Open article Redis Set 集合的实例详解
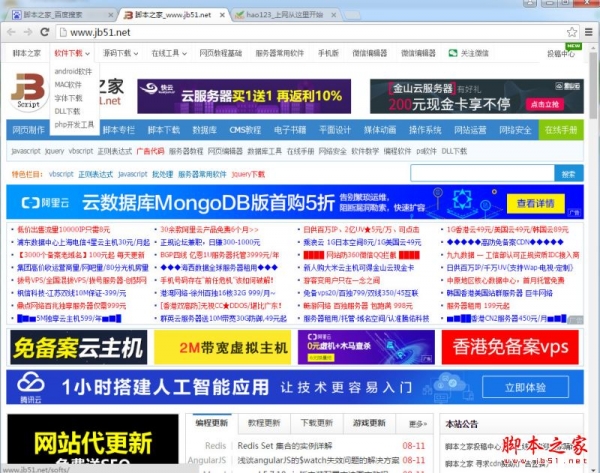This screenshot has width=600, height=473. coord(285,446)
